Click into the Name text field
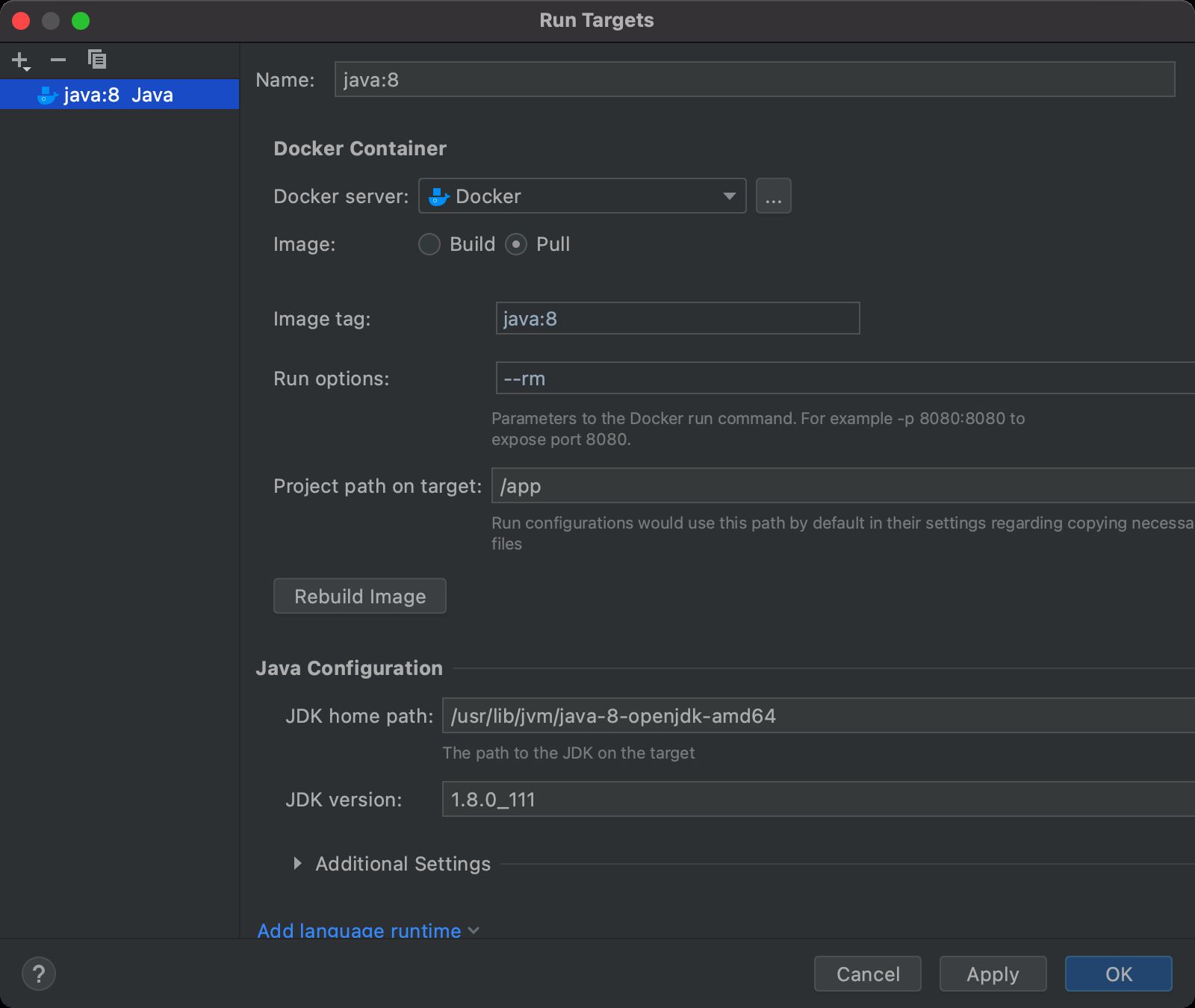 click(x=754, y=80)
